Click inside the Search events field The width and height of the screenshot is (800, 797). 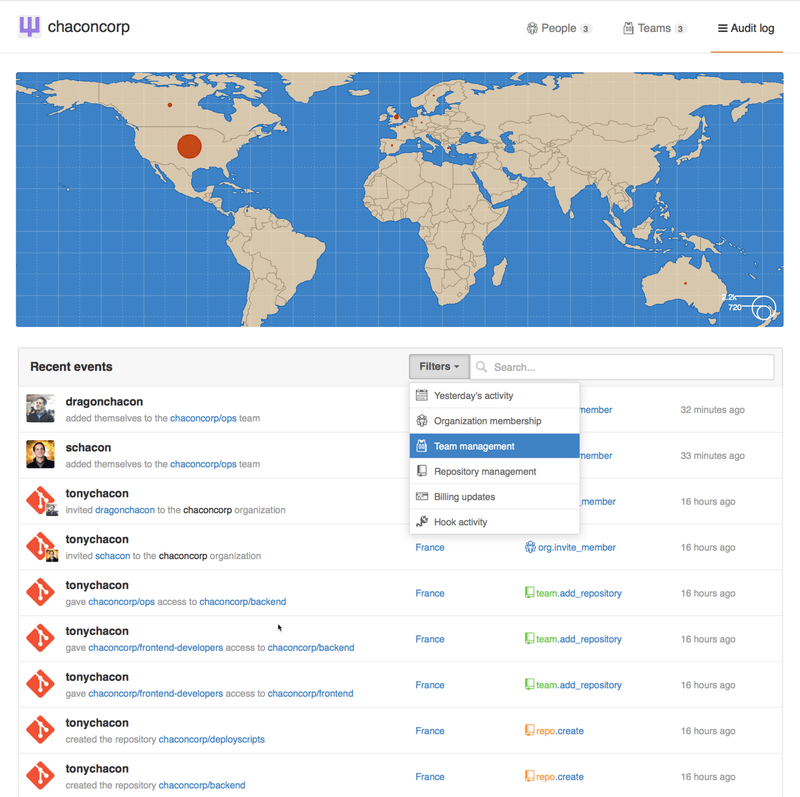click(600, 367)
